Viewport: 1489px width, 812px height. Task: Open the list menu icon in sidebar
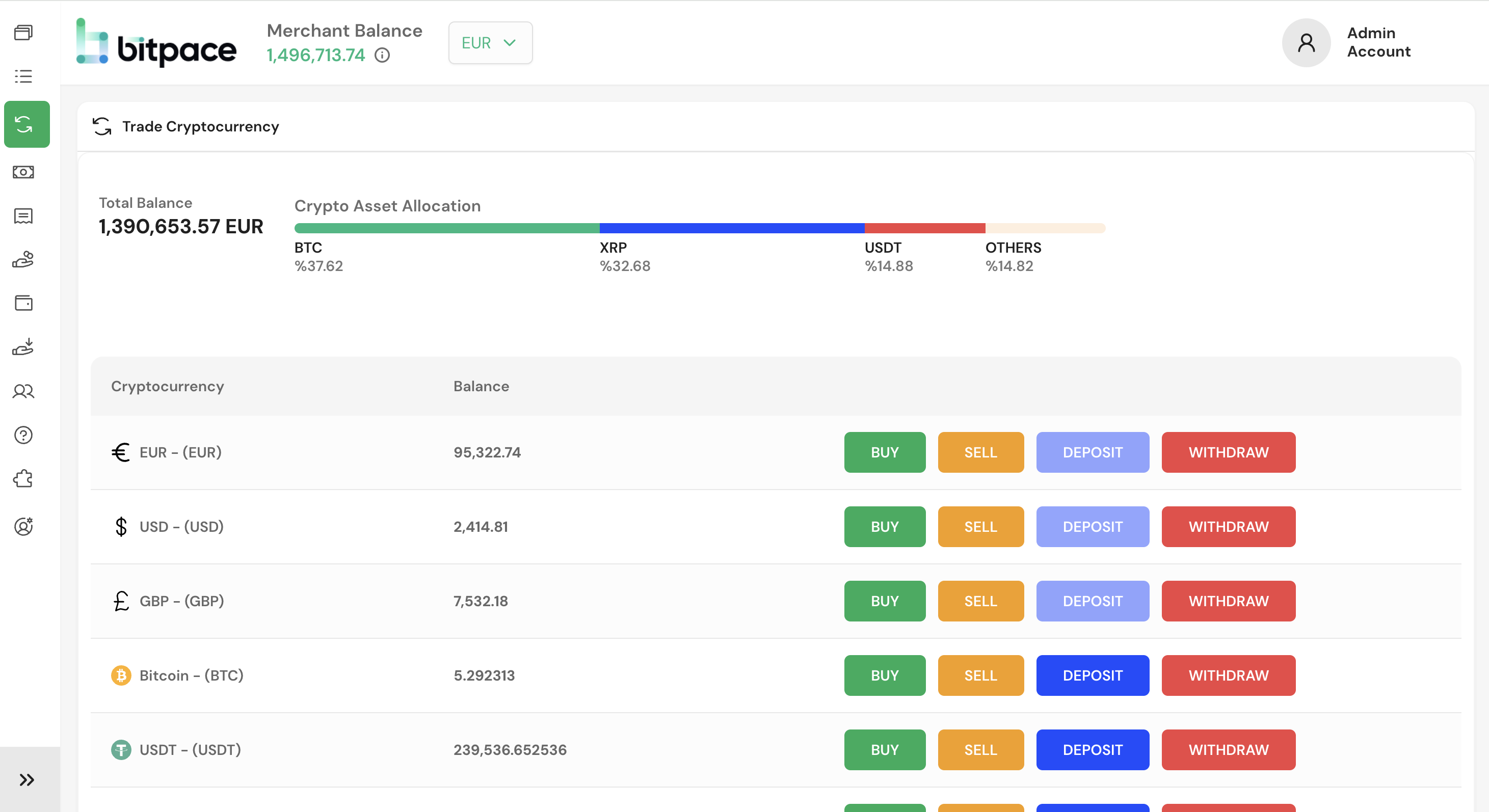(x=24, y=76)
